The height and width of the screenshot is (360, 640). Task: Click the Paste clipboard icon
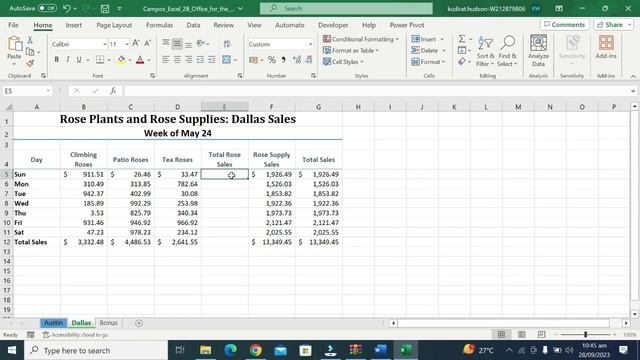pos(15,44)
